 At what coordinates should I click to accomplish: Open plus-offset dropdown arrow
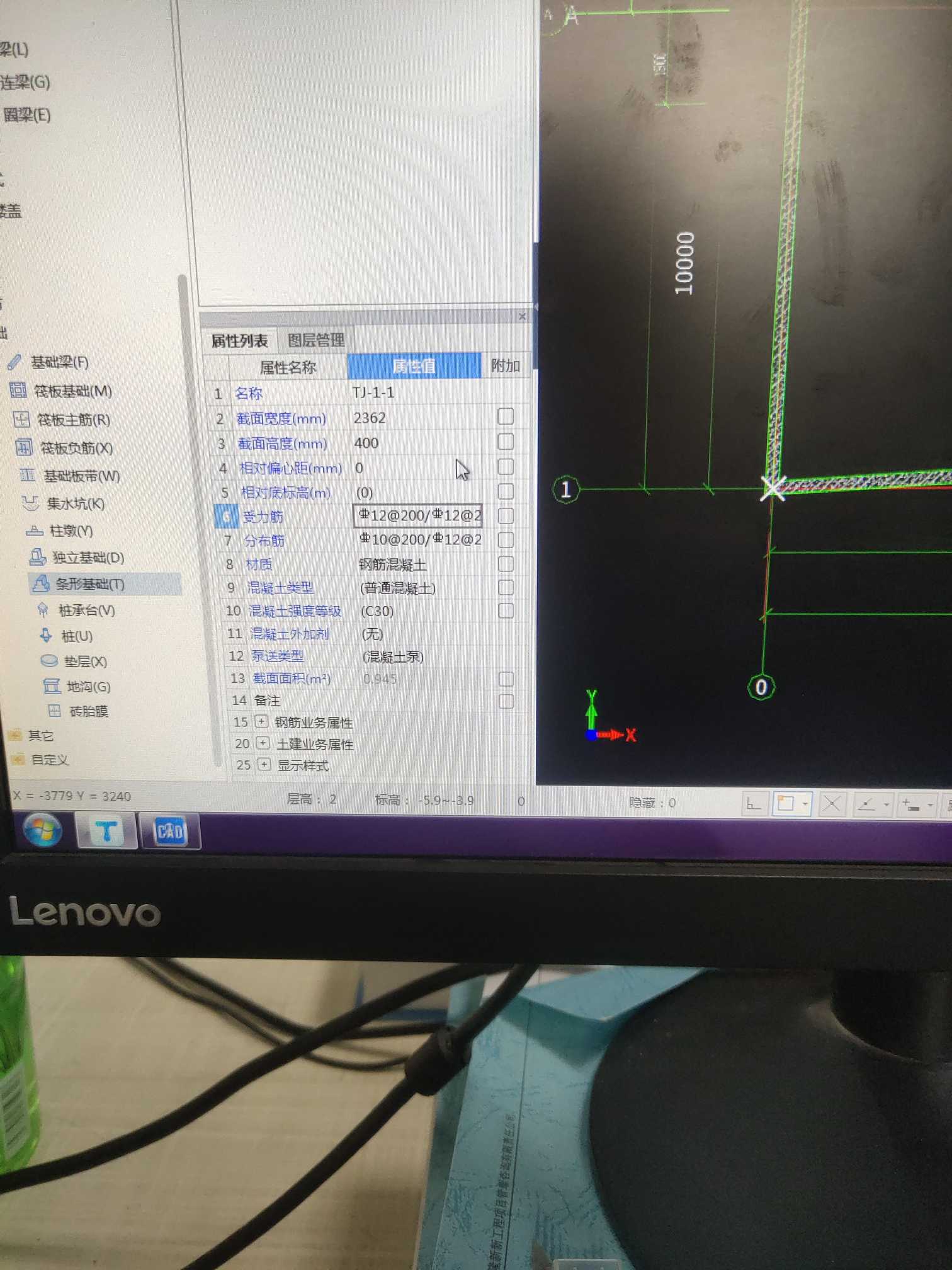coord(930,806)
